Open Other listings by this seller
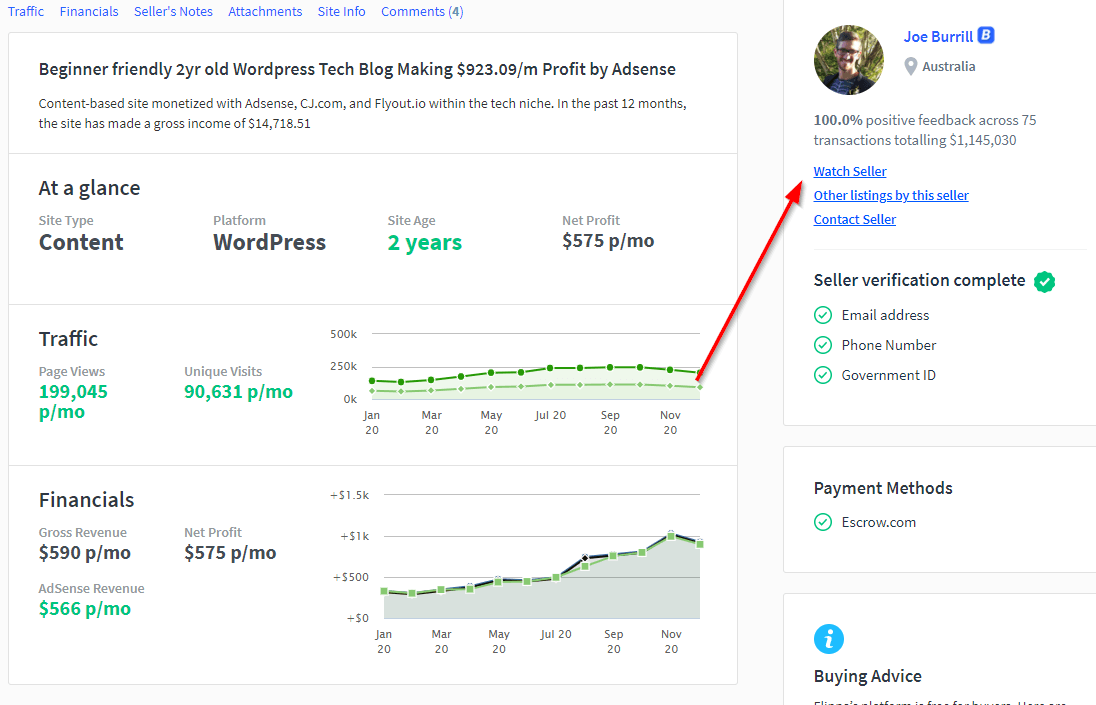This screenshot has height=705, width=1096. [891, 195]
